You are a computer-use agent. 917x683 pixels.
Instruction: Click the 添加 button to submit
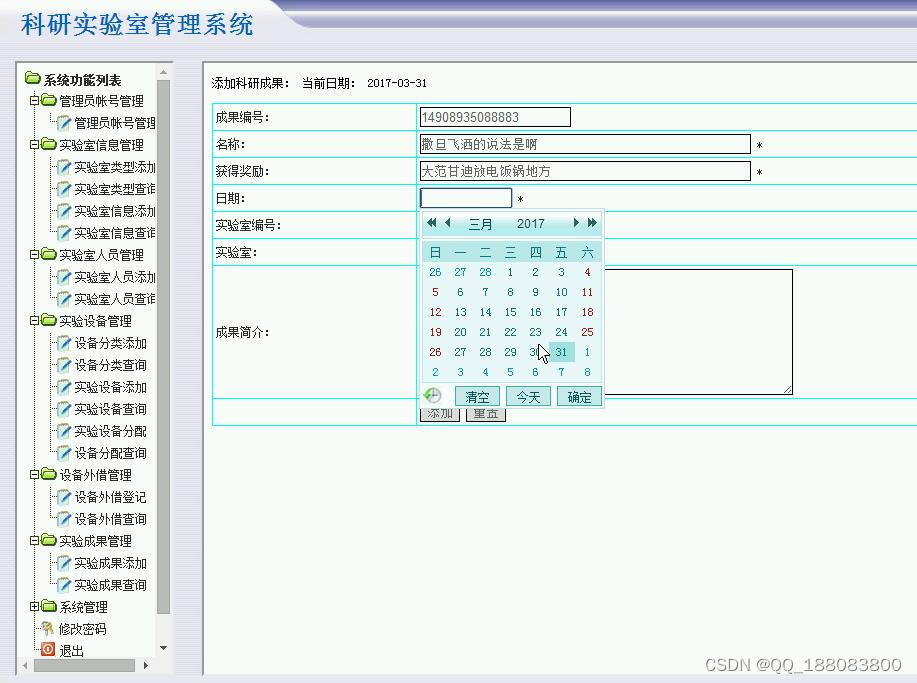(x=439, y=413)
